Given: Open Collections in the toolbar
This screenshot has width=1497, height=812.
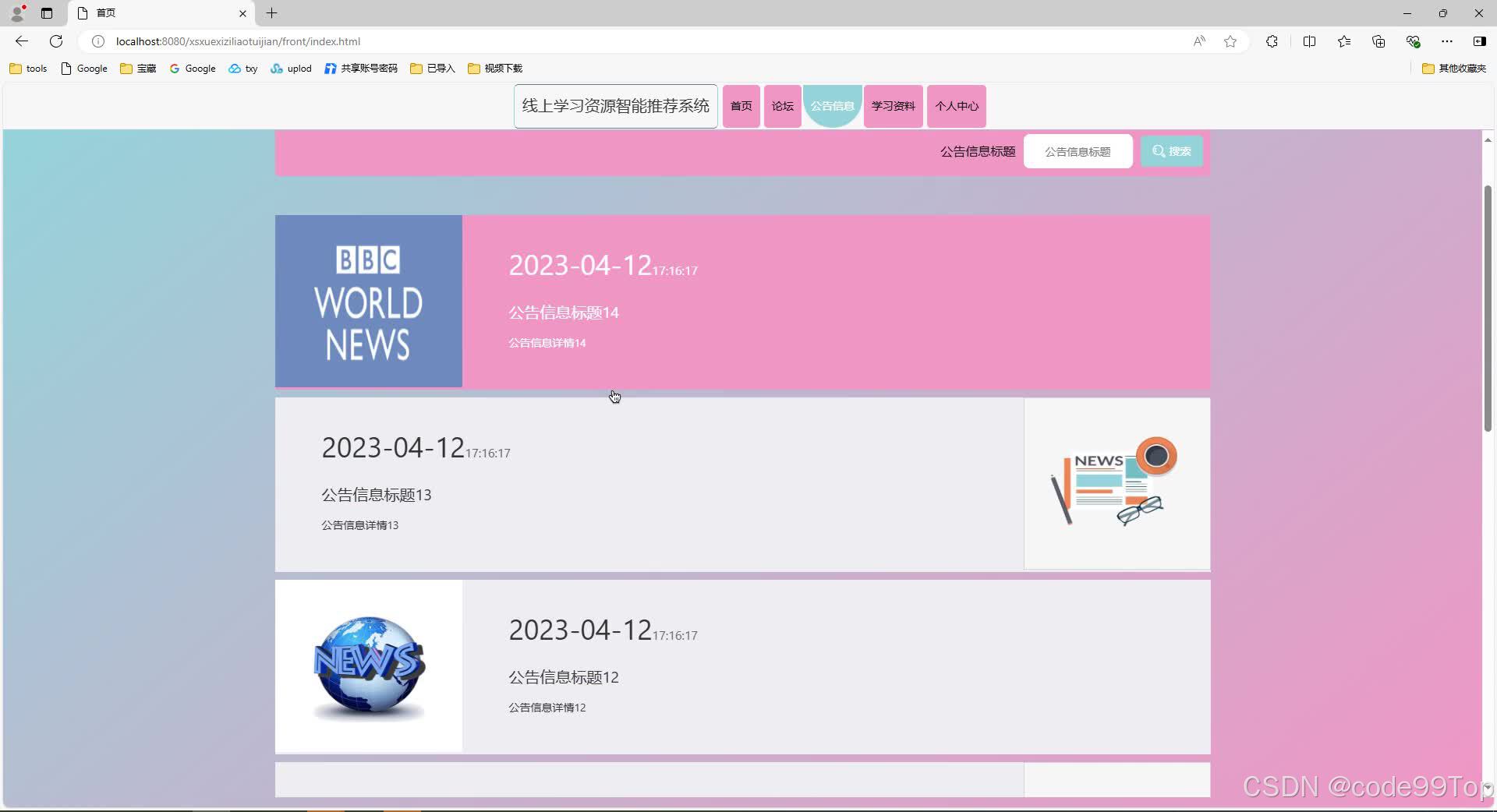Looking at the screenshot, I should click(1378, 41).
